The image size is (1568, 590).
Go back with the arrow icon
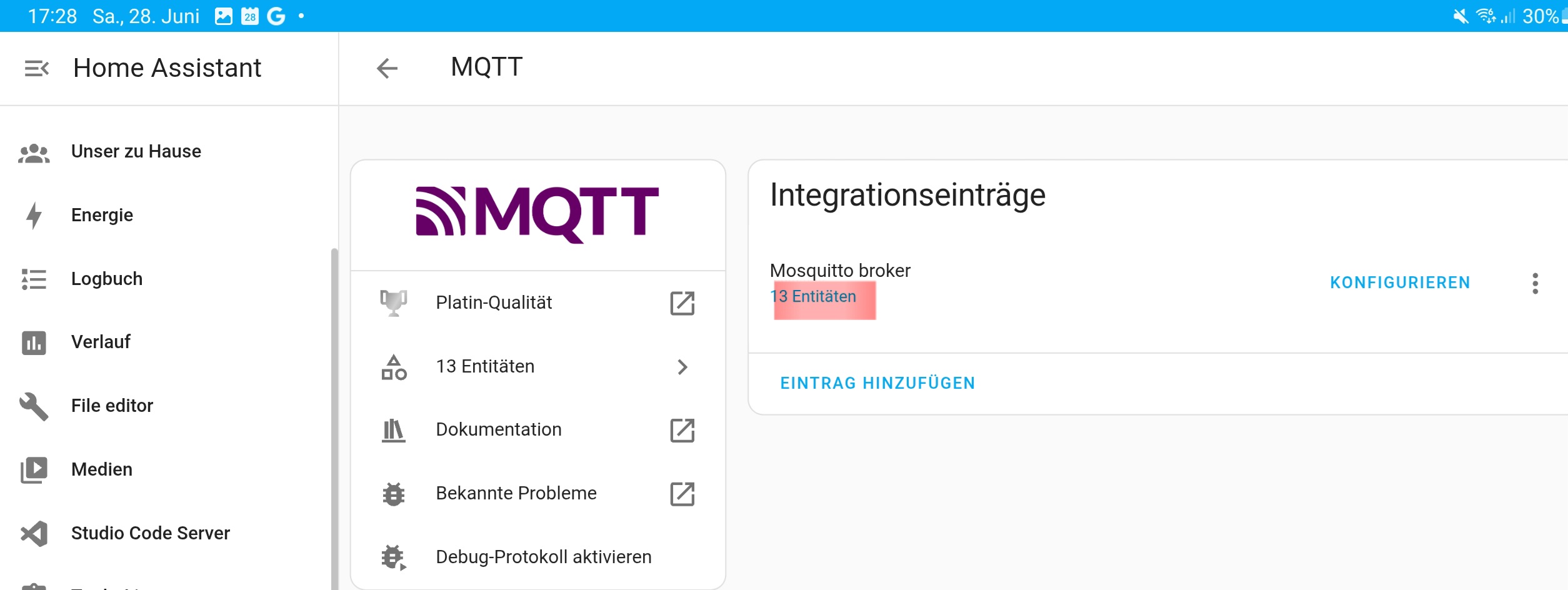pos(387,68)
